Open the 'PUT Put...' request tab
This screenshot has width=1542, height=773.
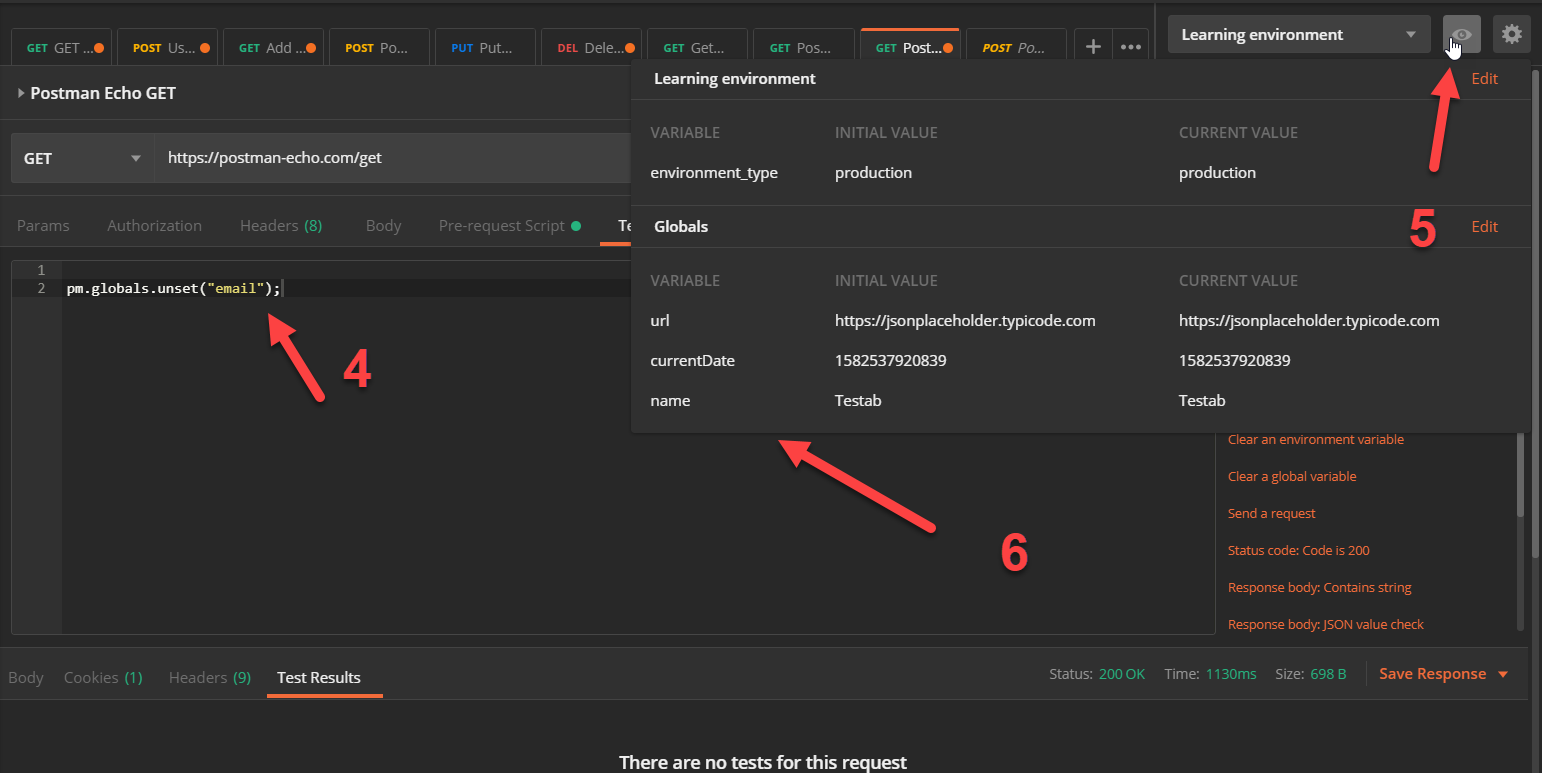coord(483,47)
